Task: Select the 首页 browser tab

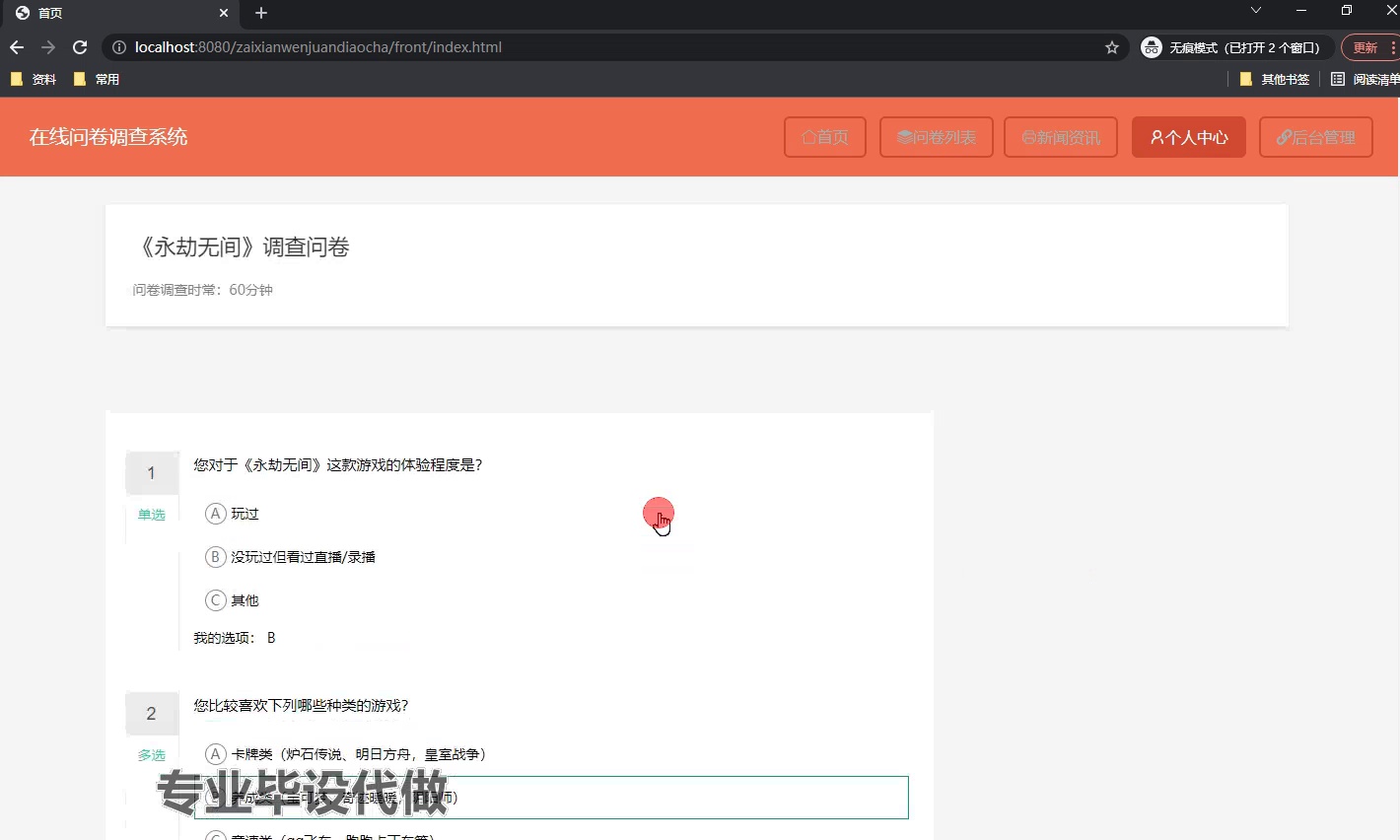Action: tap(118, 13)
